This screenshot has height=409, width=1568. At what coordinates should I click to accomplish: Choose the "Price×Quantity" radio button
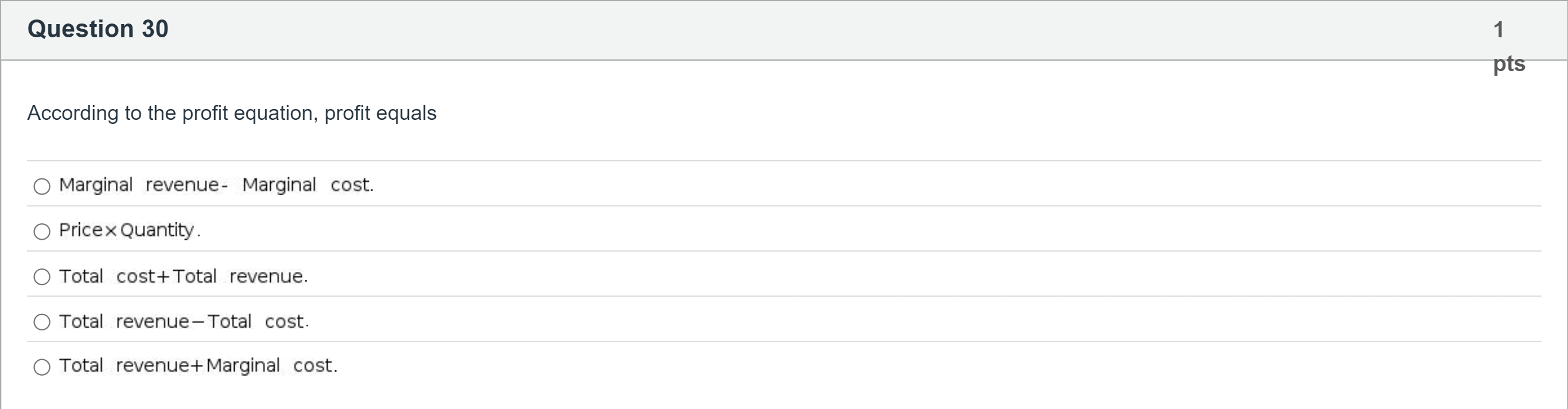tap(42, 231)
